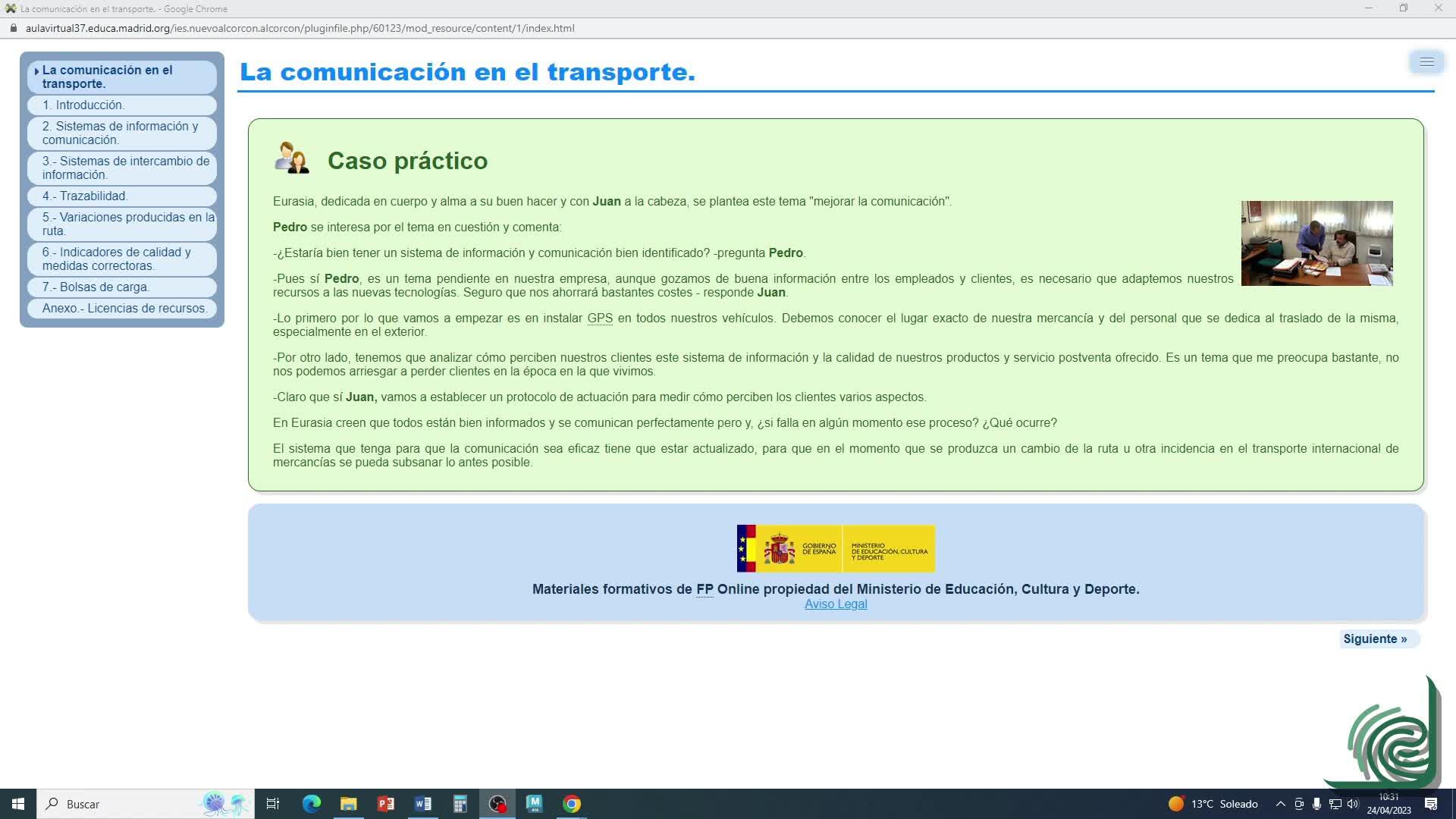Click the Google Chrome taskbar icon
Image resolution: width=1456 pixels, height=819 pixels.
coord(572,804)
